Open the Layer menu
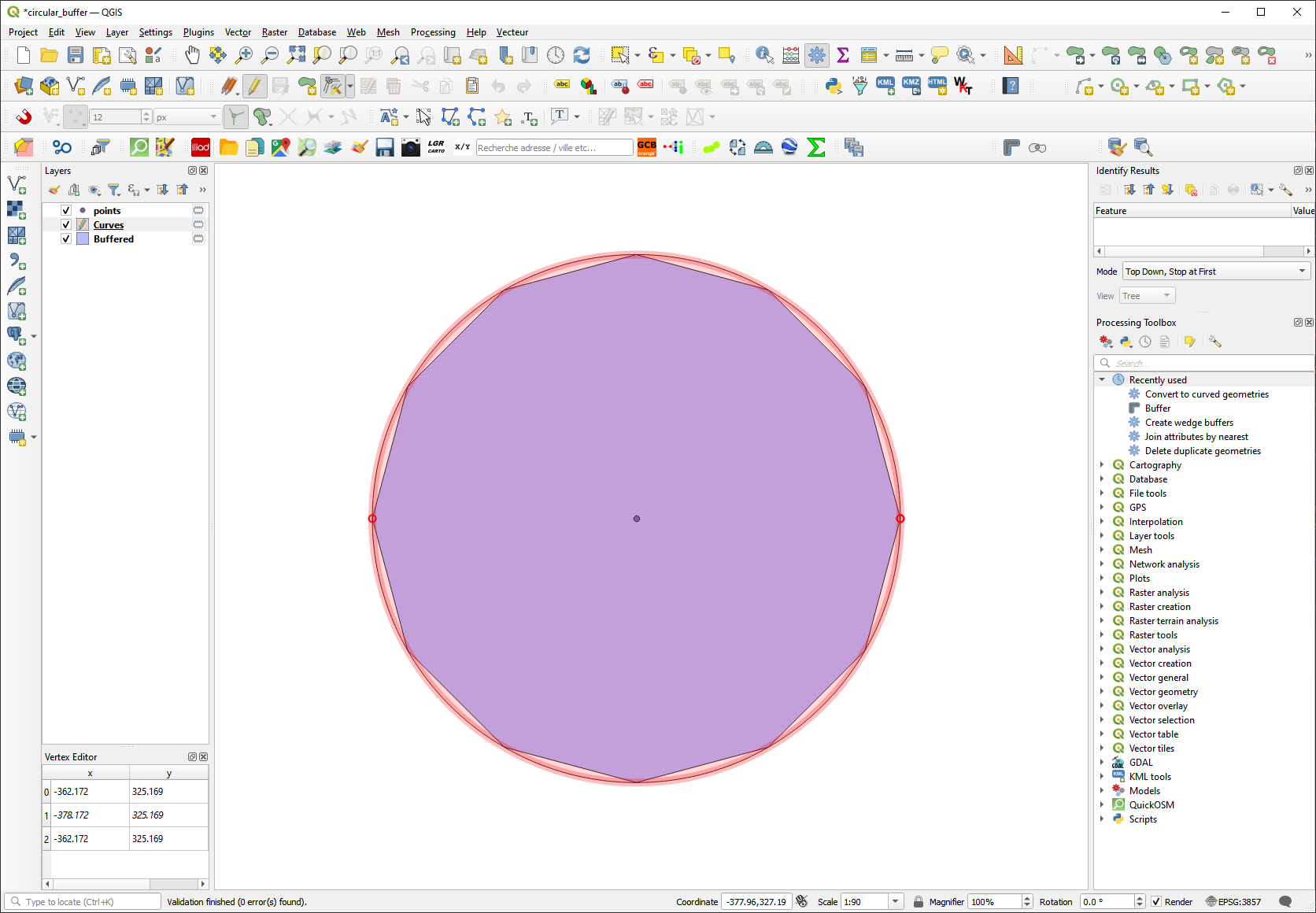Image resolution: width=1316 pixels, height=913 pixels. click(117, 32)
